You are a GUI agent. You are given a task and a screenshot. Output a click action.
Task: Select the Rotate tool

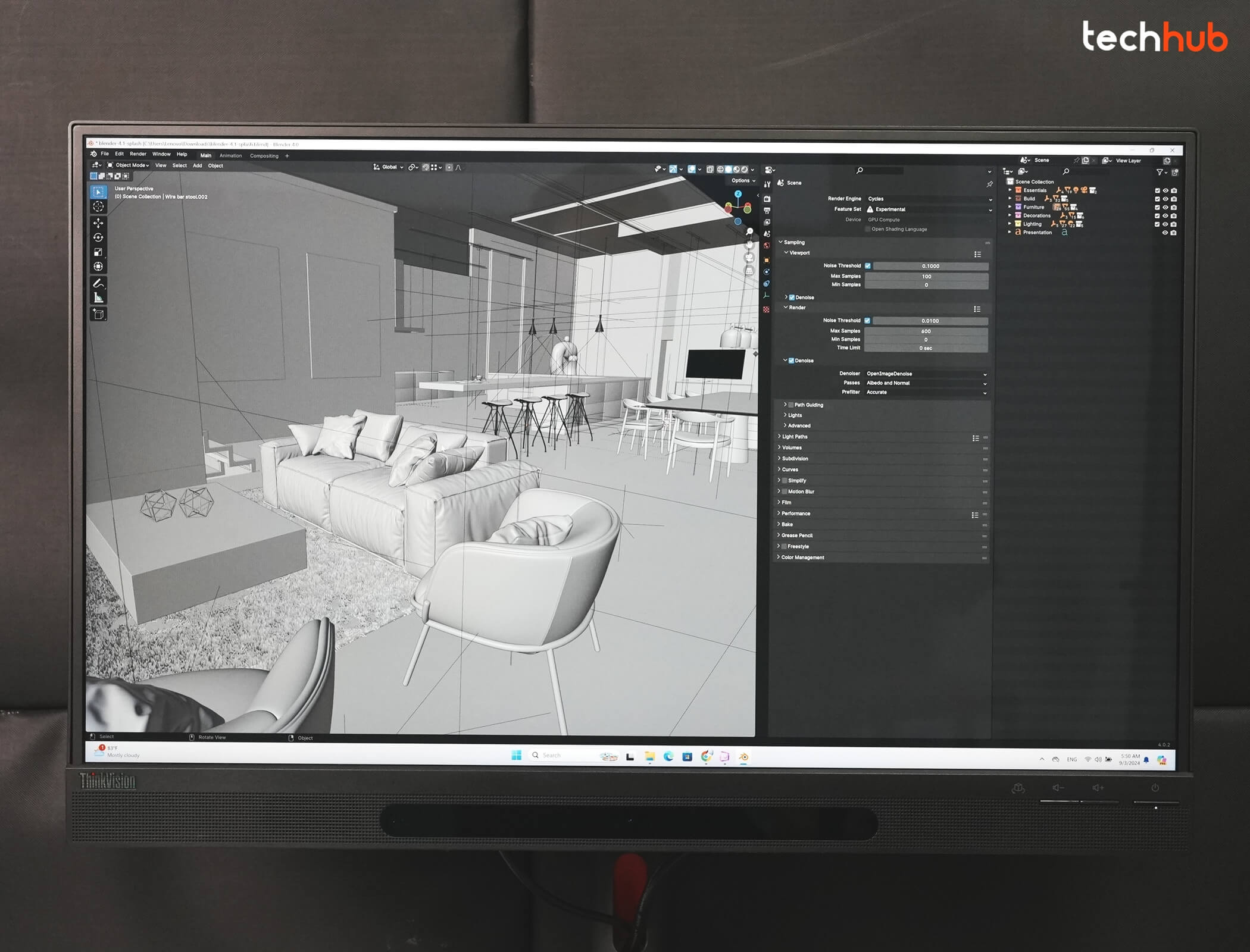(x=98, y=237)
